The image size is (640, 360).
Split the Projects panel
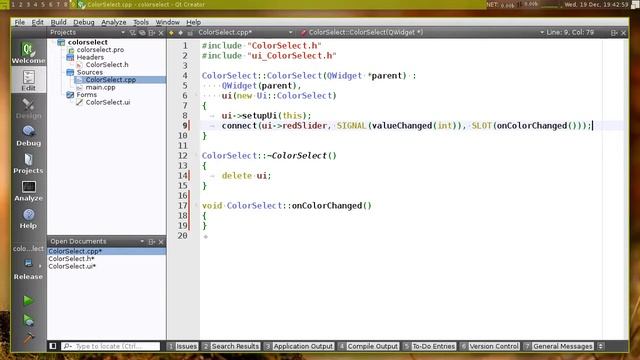(x=152, y=33)
